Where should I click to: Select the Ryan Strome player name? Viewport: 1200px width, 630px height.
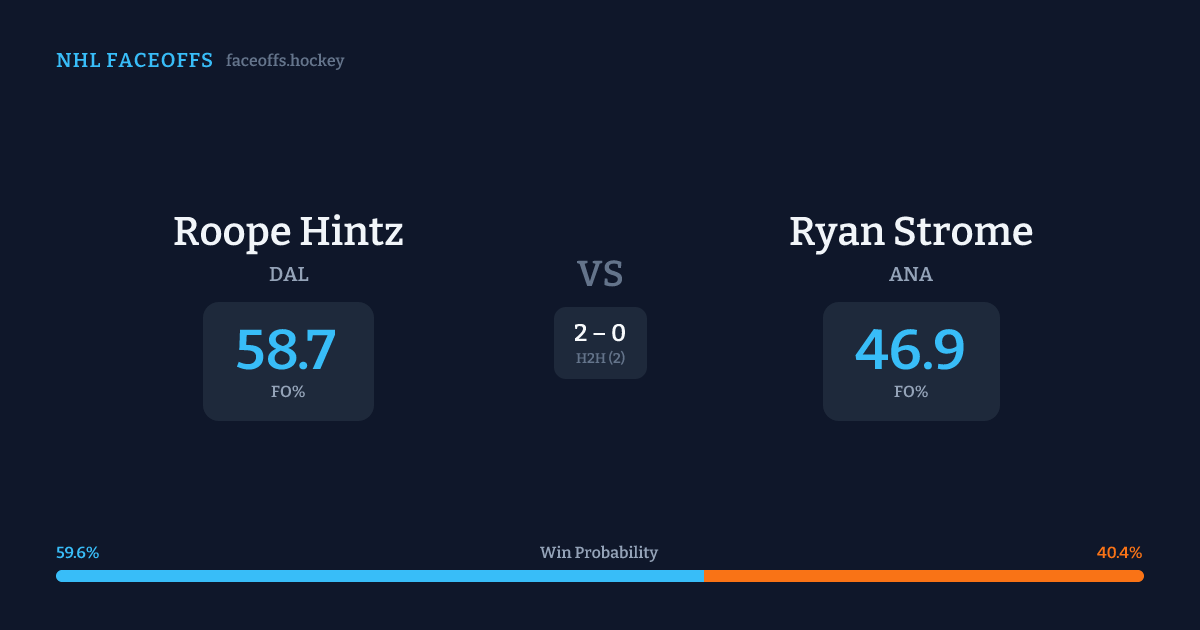tap(910, 231)
